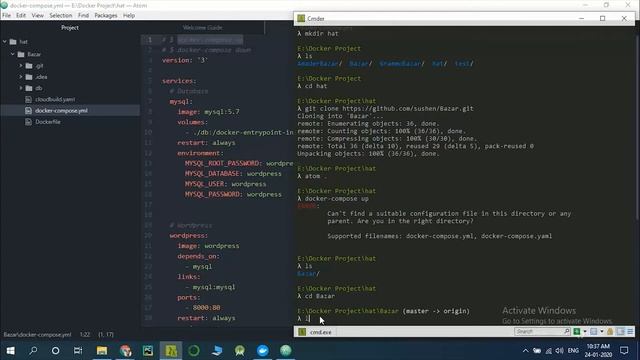
Task: Open the Edit menu in Atom
Action: tap(21, 16)
